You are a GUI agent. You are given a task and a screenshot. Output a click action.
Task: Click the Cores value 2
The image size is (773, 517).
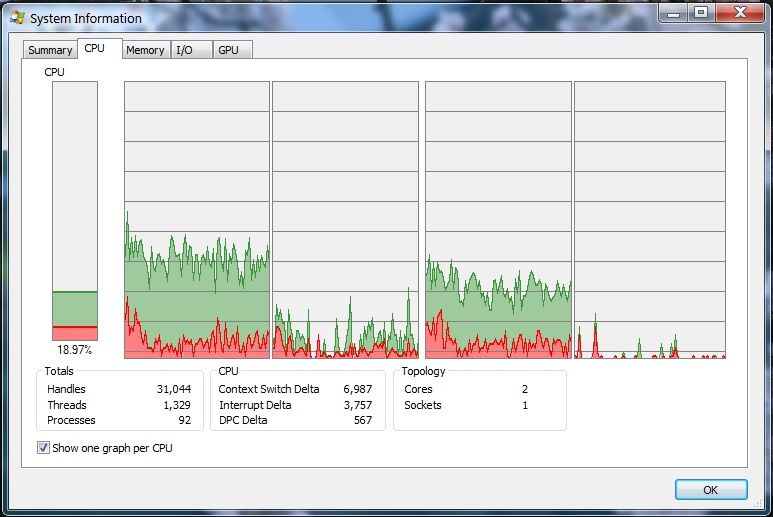coord(525,389)
